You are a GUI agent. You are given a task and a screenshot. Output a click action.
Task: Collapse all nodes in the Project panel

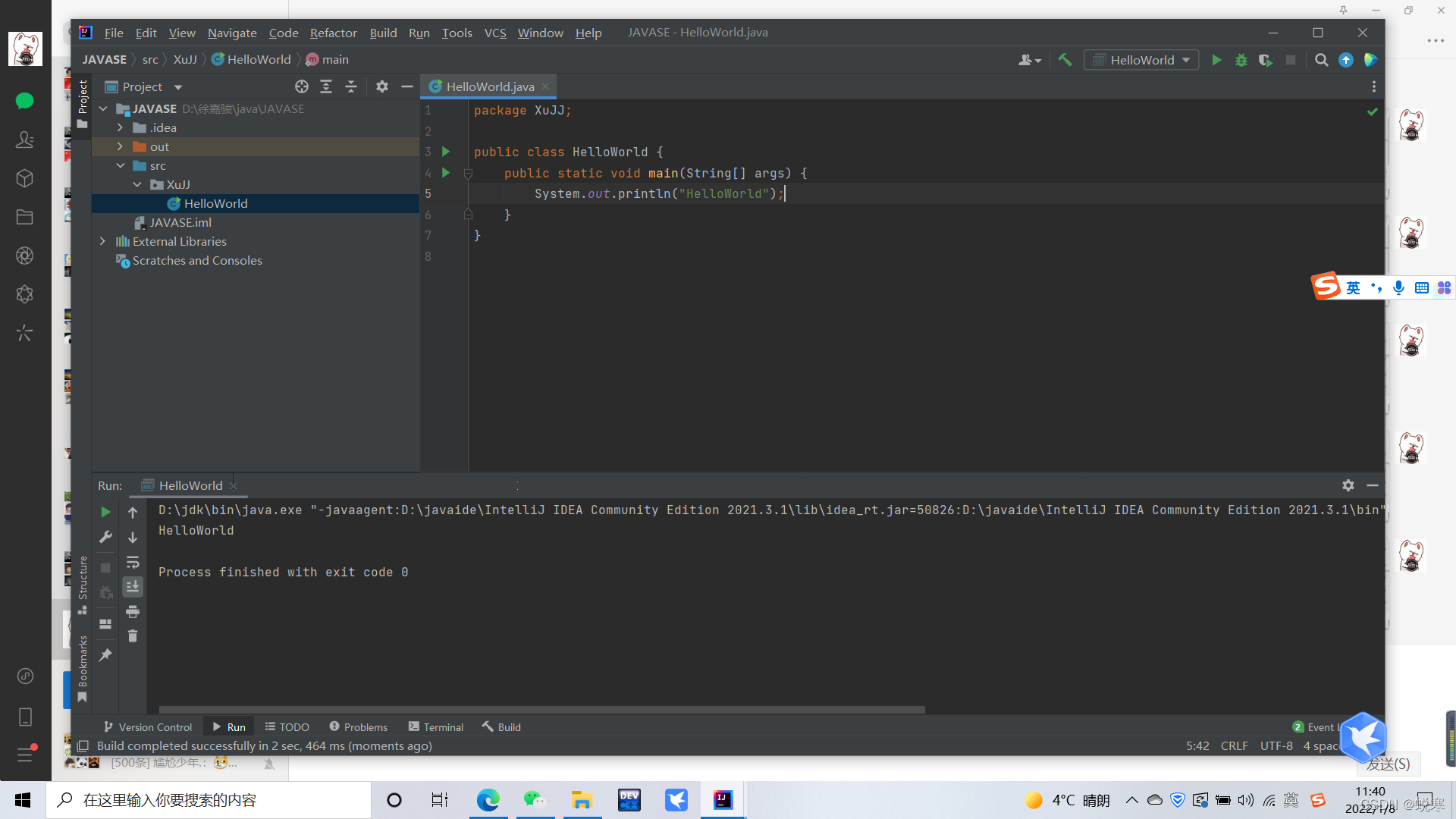351,86
